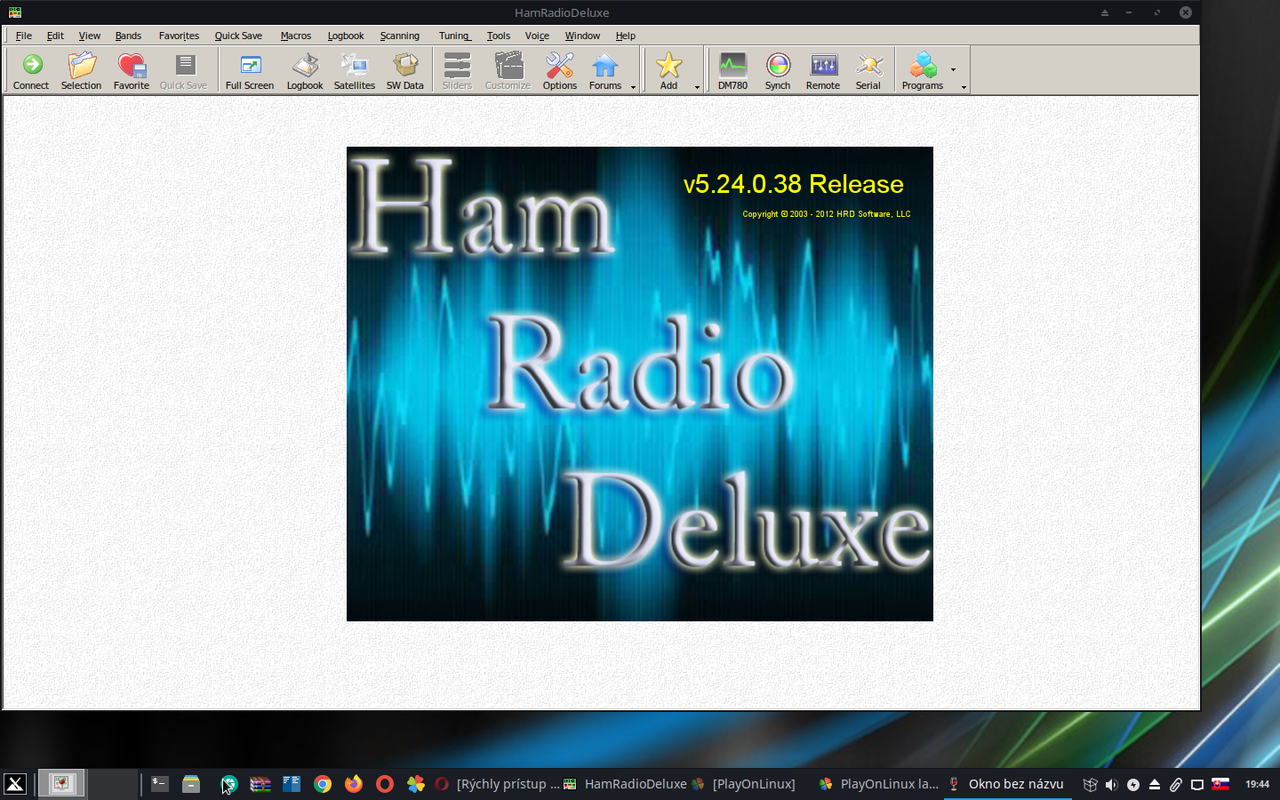Open the SW Data tool
This screenshot has height=800, width=1280.
pyautogui.click(x=405, y=71)
